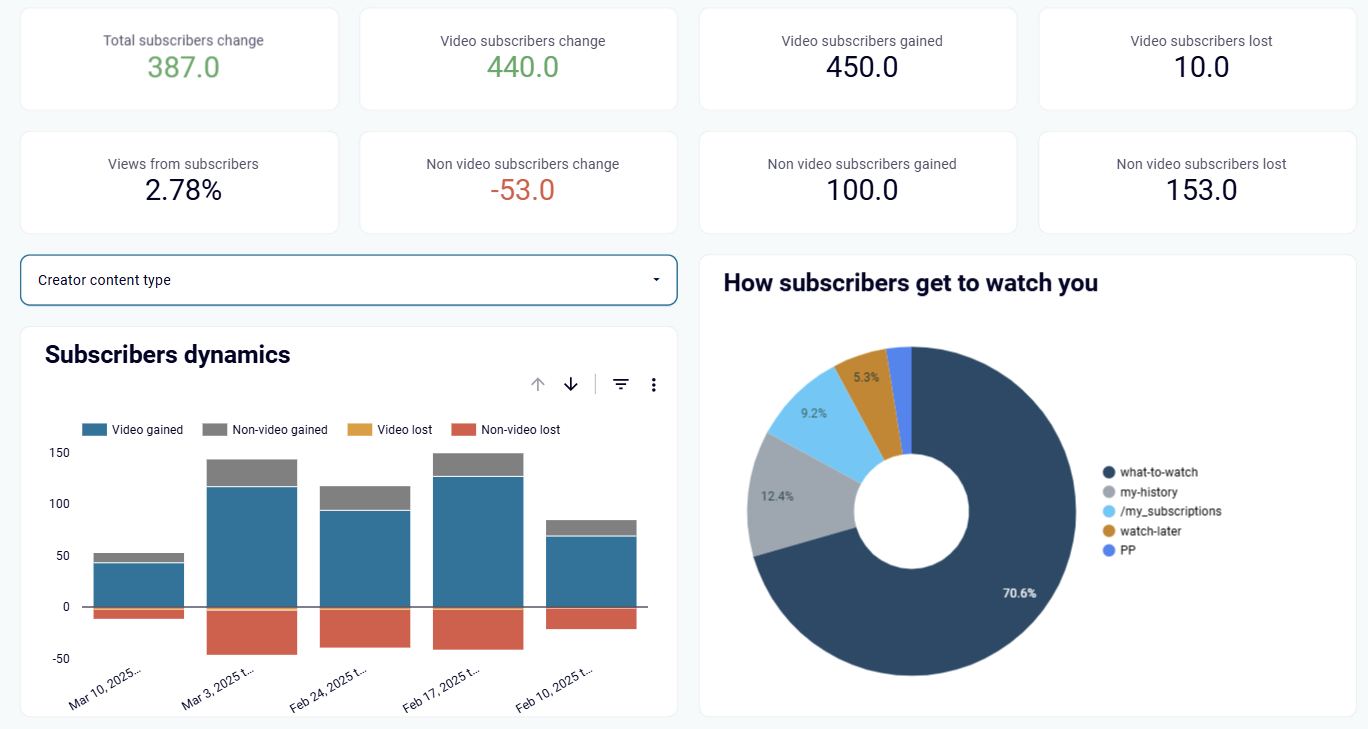Click the Views from subscribers value 2.78%
This screenshot has width=1368, height=729.
183,190
